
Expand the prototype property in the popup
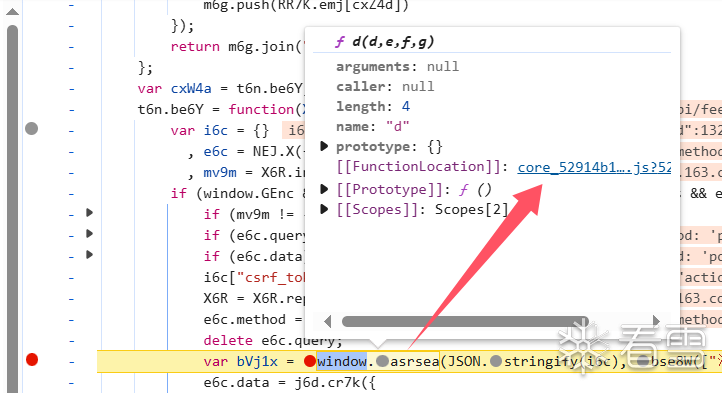pyautogui.click(x=324, y=147)
